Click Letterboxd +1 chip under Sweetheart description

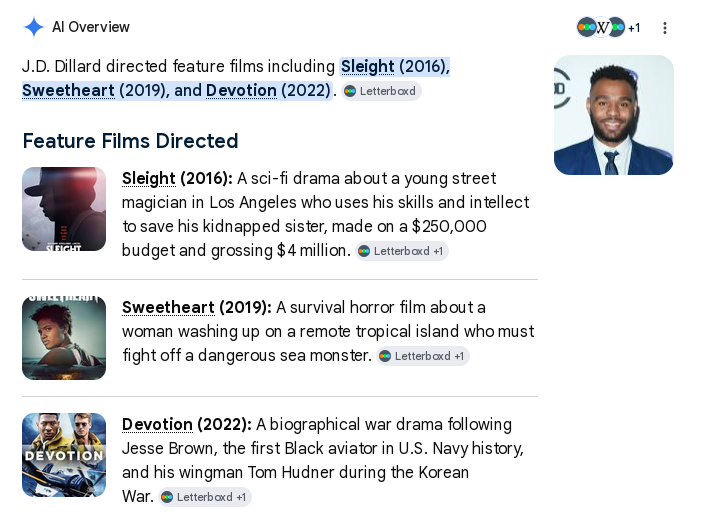(x=422, y=356)
